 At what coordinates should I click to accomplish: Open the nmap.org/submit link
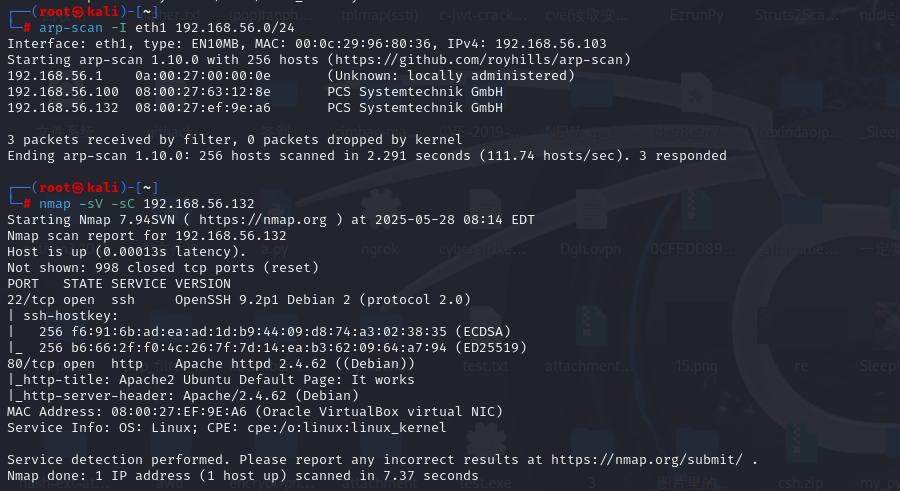point(646,460)
